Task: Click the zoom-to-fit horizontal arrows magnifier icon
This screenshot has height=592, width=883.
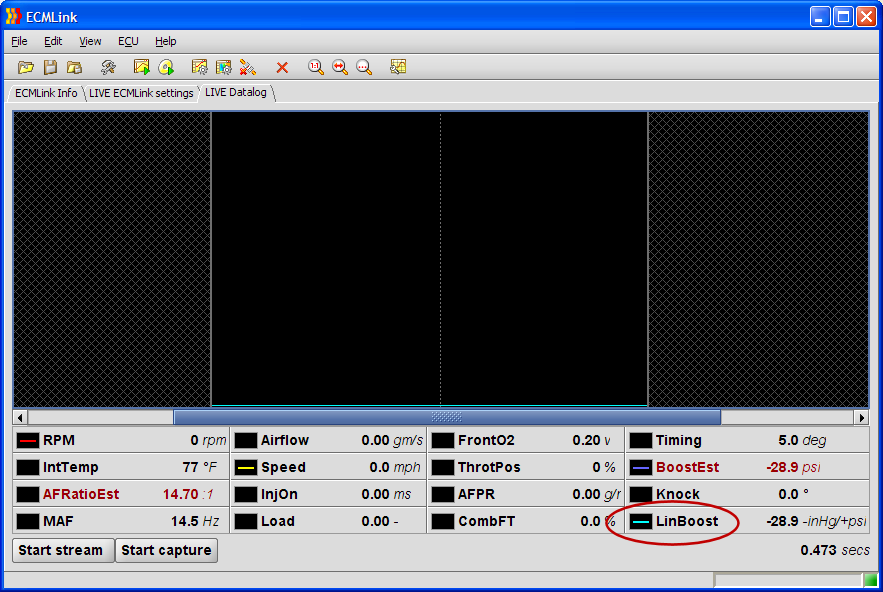Action: (340, 67)
